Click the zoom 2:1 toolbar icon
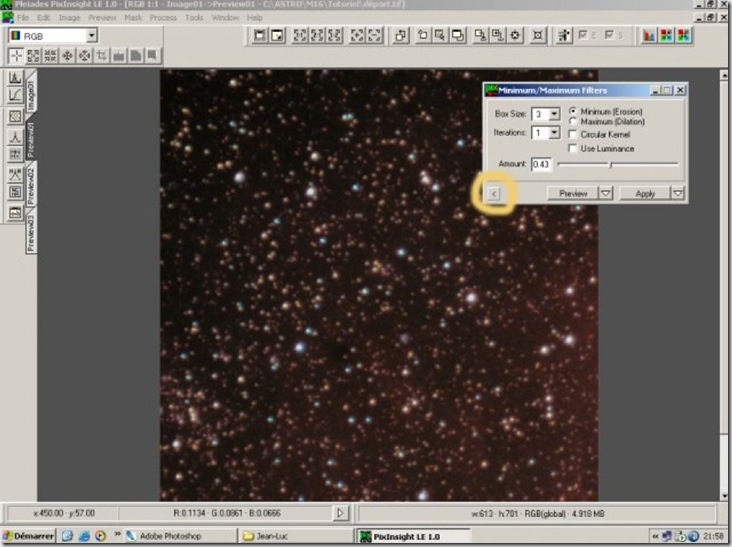Image resolution: width=732 pixels, height=547 pixels. point(317,35)
